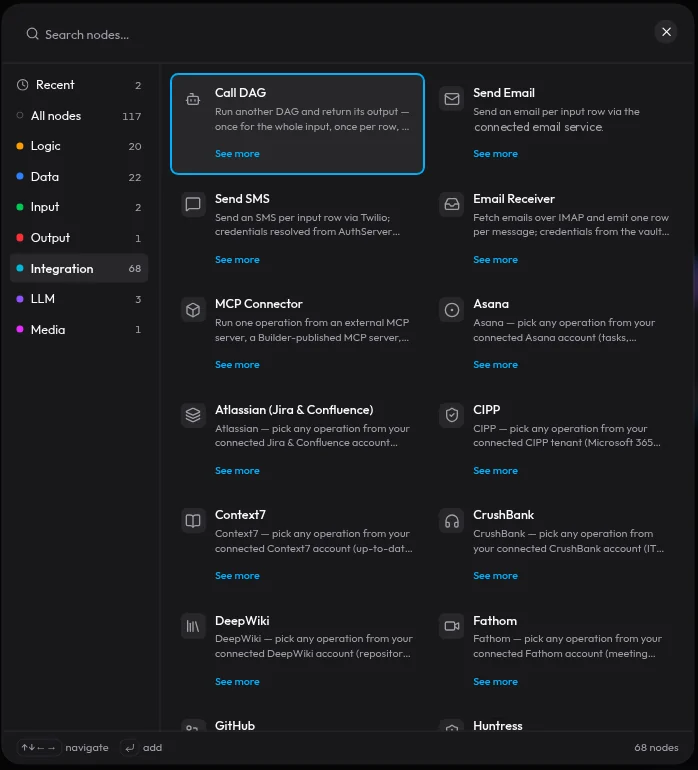The image size is (698, 770).
Task: Select the Huntress node title
Action: [498, 726]
